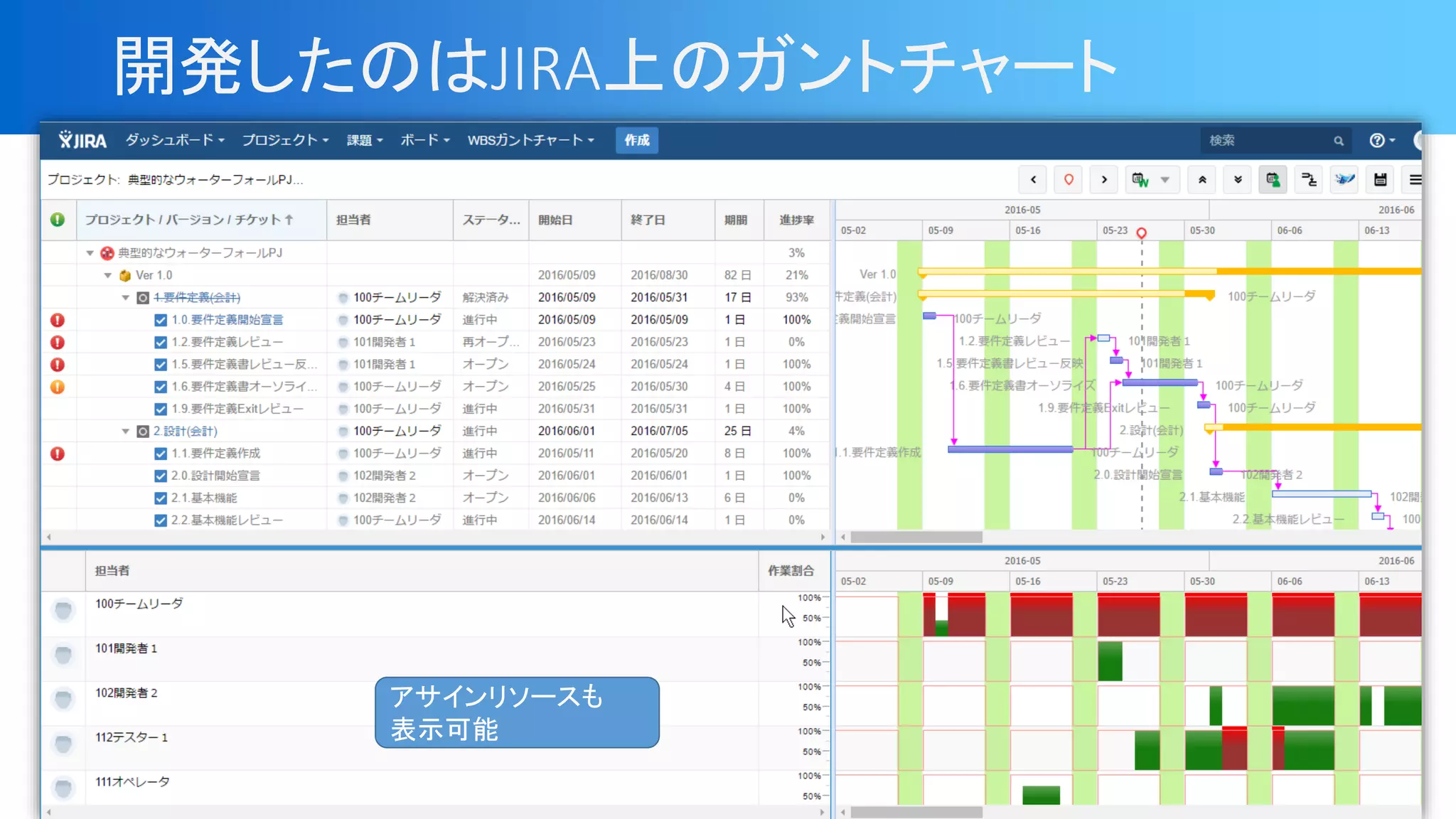Screen dimensions: 1456x819
Task: Expand all rows double down-arrow
Action: (x=1238, y=180)
